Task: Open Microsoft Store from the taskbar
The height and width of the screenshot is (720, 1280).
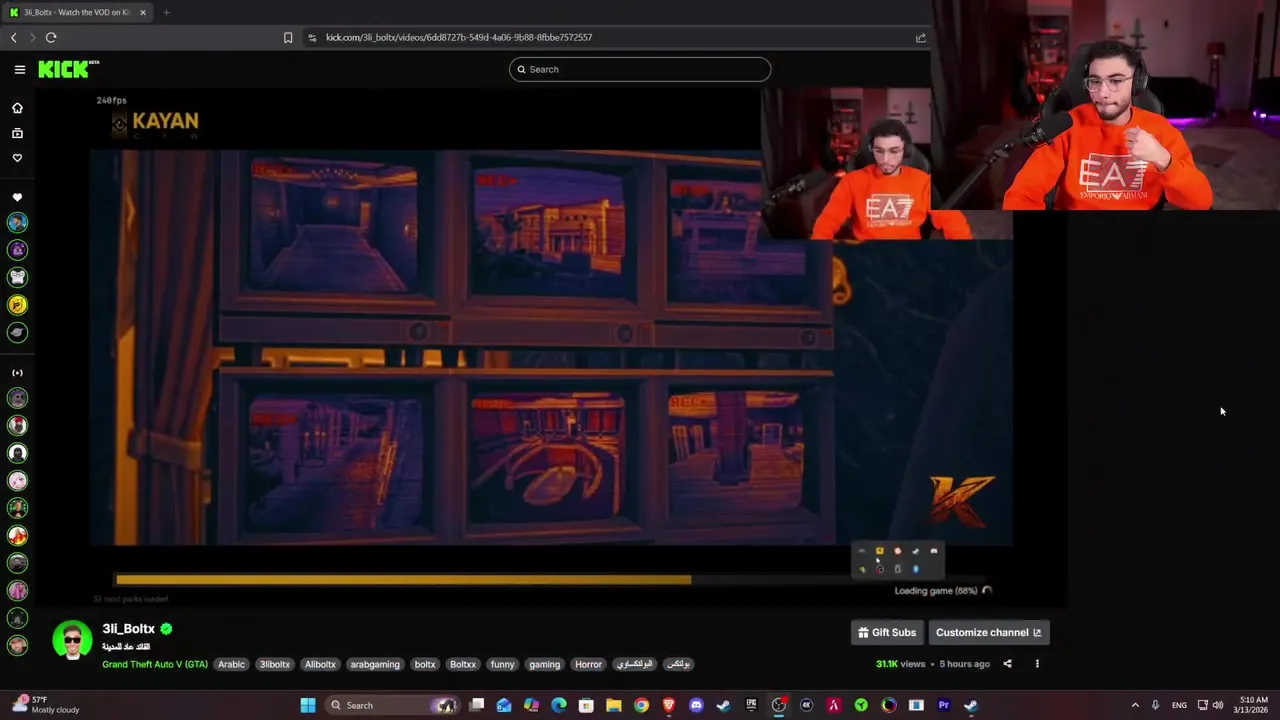Action: pos(586,705)
